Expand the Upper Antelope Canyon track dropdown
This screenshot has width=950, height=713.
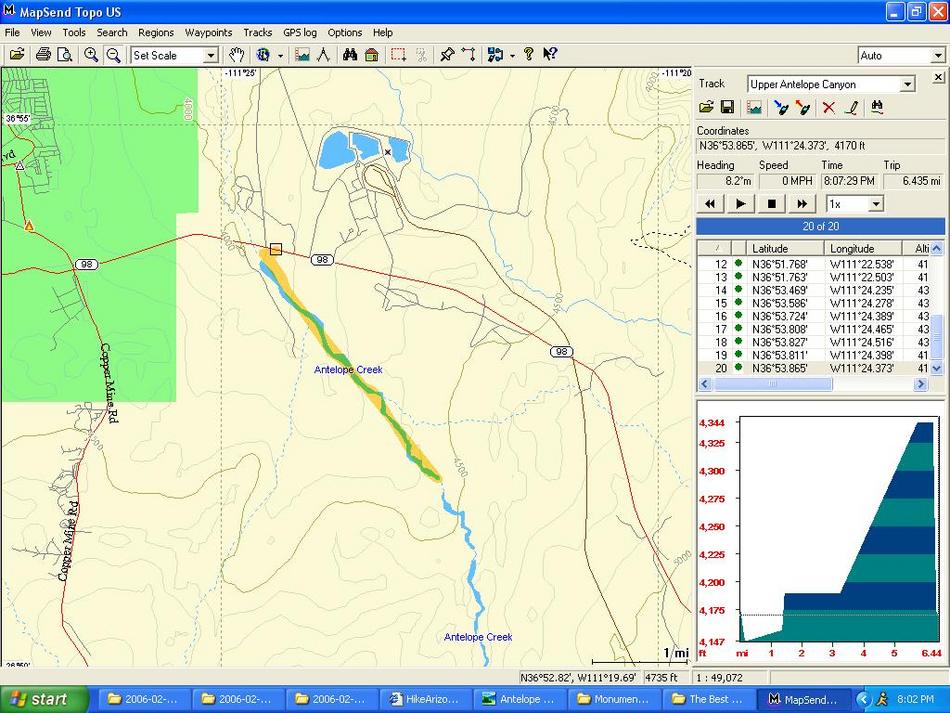907,84
